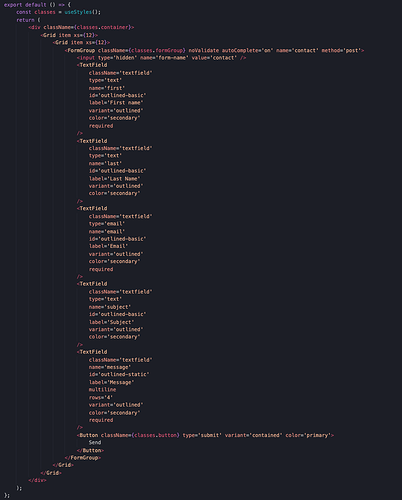Click label='Subject' attribute
Image resolution: width=402 pixels, height=500 pixels.
point(111,322)
